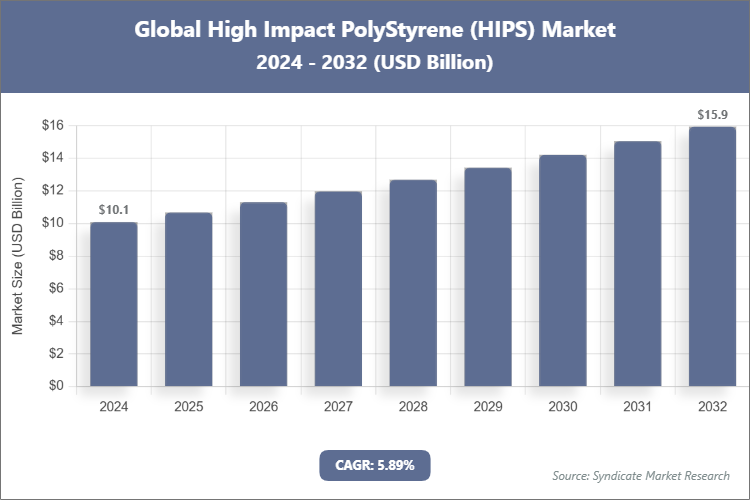Click the 2030 bar
This screenshot has width=750, height=500.
pos(562,271)
